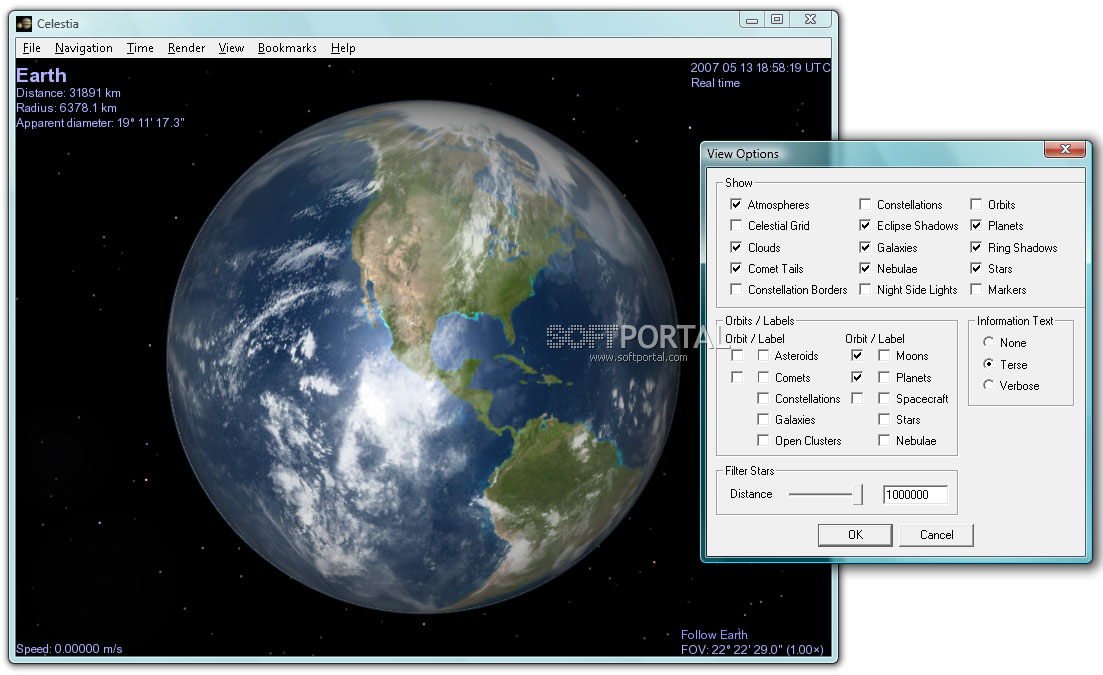Open the Bookmarks menu
The image size is (1103, 675).
click(287, 48)
